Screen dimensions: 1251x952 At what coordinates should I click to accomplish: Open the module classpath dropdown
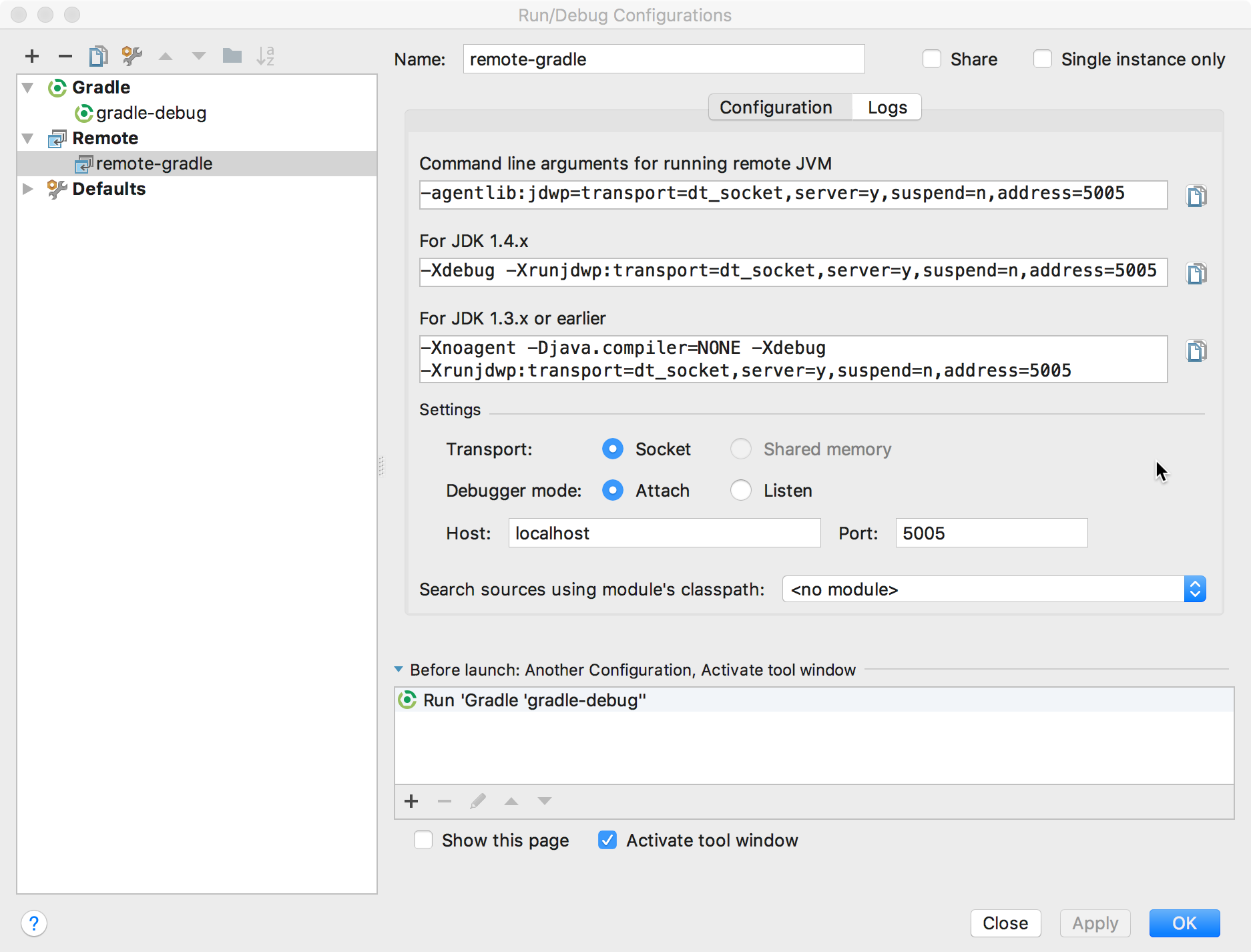pyautogui.click(x=1194, y=589)
